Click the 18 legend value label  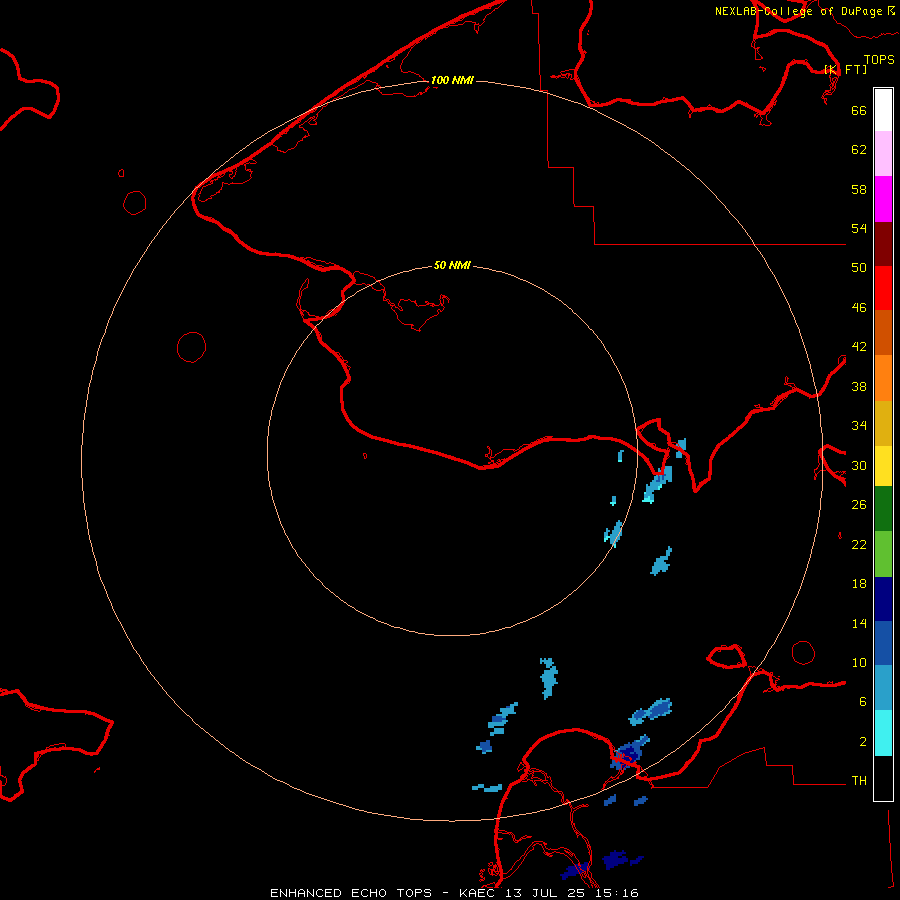pos(859,584)
